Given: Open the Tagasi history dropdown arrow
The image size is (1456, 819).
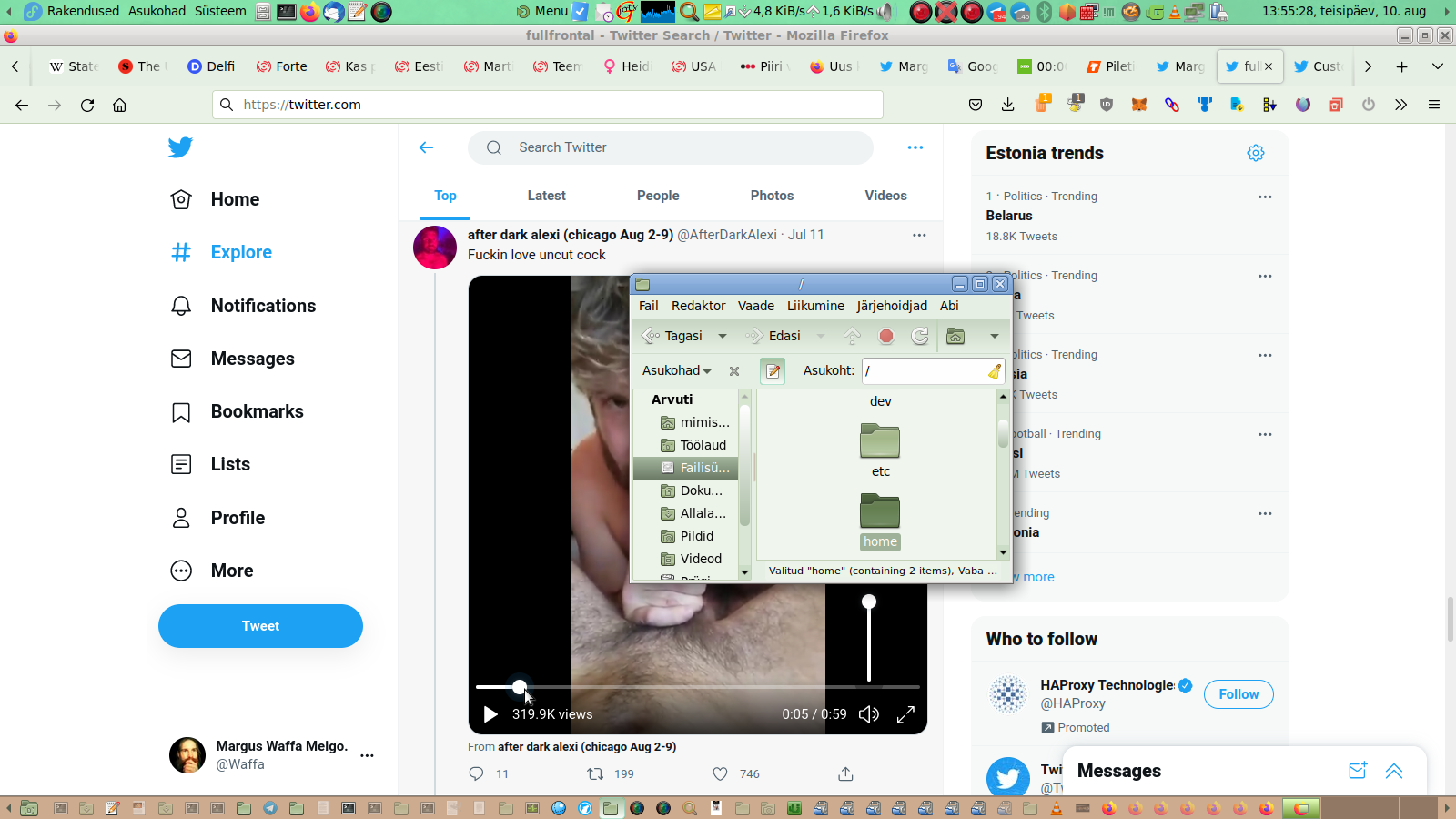Looking at the screenshot, I should 723,336.
